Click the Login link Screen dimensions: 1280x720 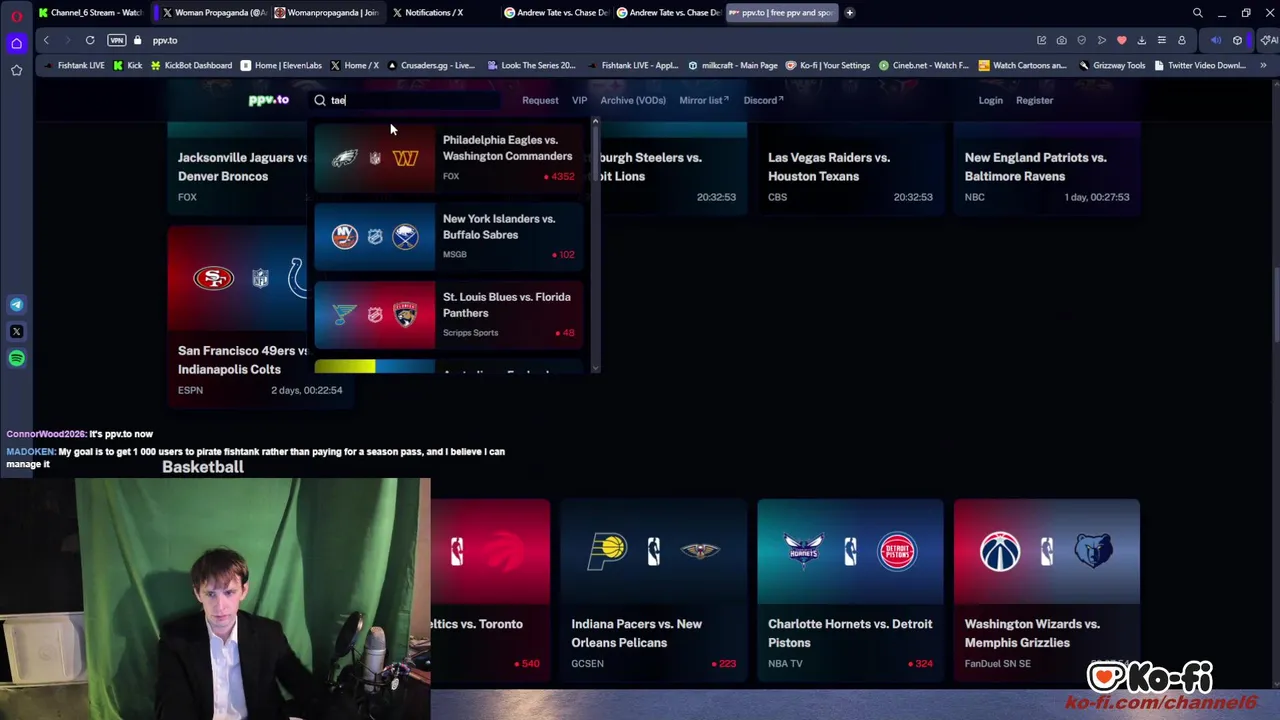990,100
